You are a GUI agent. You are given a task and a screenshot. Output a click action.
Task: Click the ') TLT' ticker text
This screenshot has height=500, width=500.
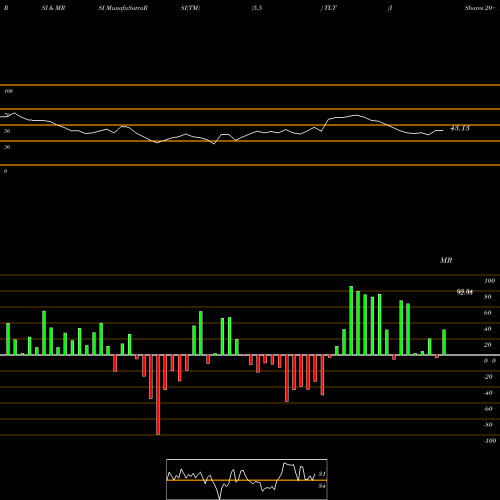(329, 8)
